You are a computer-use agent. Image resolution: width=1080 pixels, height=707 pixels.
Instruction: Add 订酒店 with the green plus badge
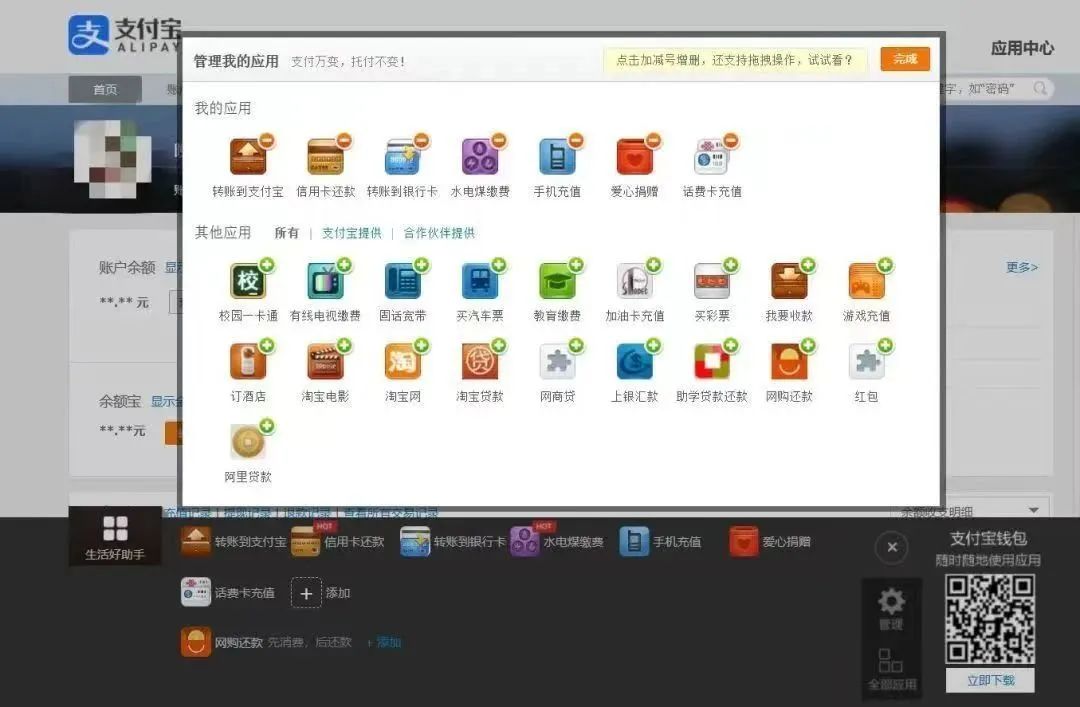[x=267, y=346]
